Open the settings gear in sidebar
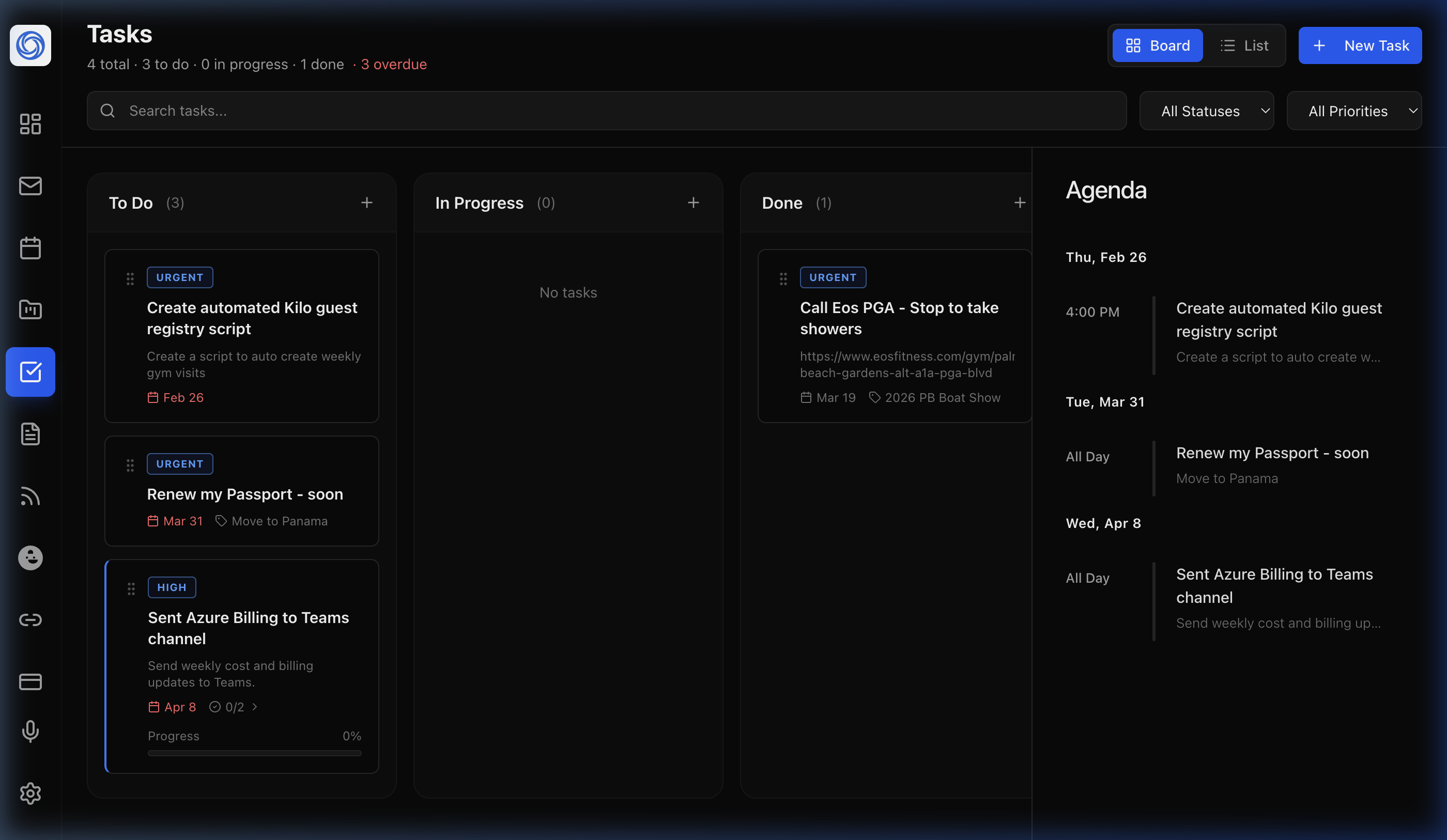 point(30,793)
